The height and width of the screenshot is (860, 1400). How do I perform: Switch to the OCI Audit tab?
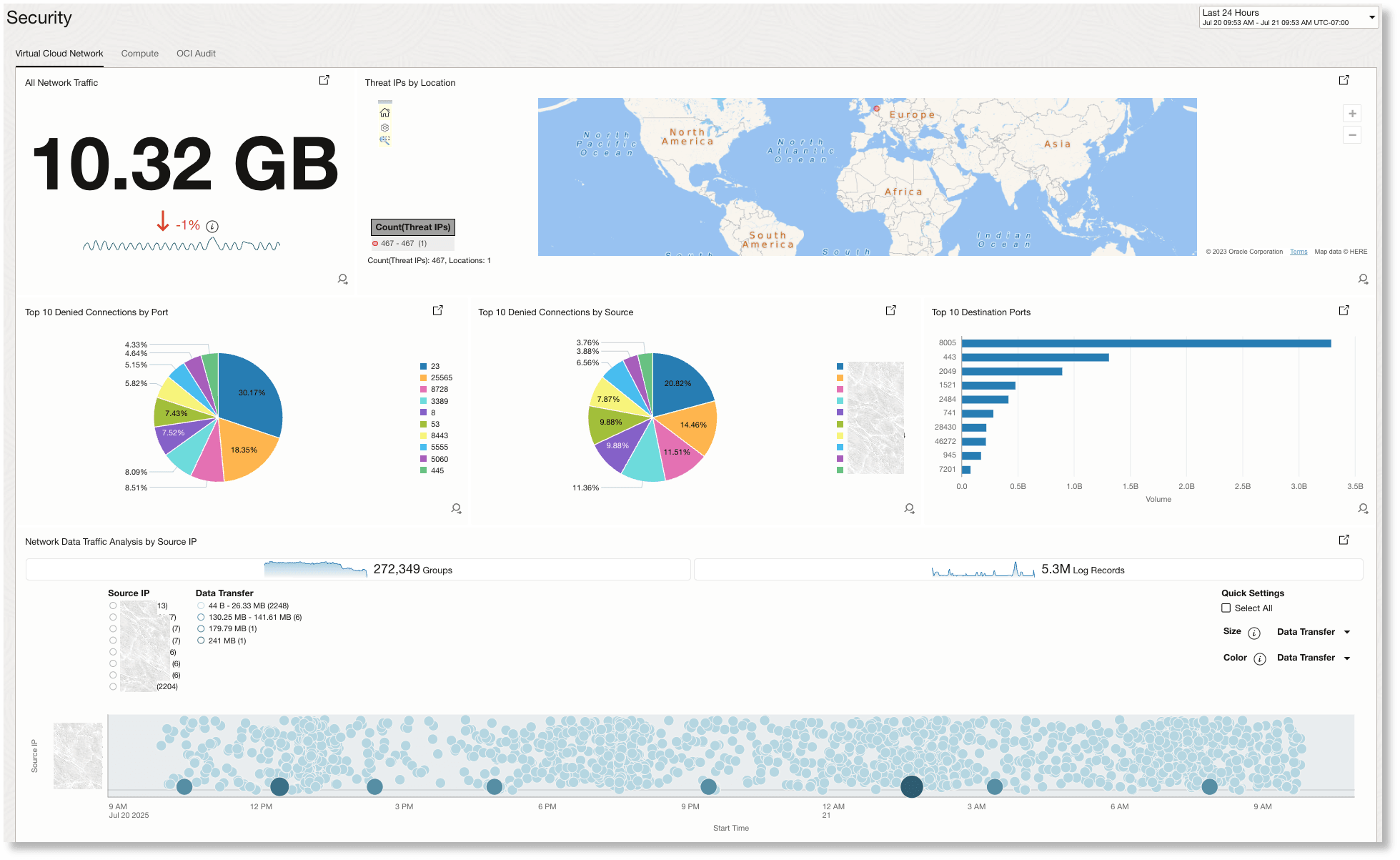click(195, 53)
